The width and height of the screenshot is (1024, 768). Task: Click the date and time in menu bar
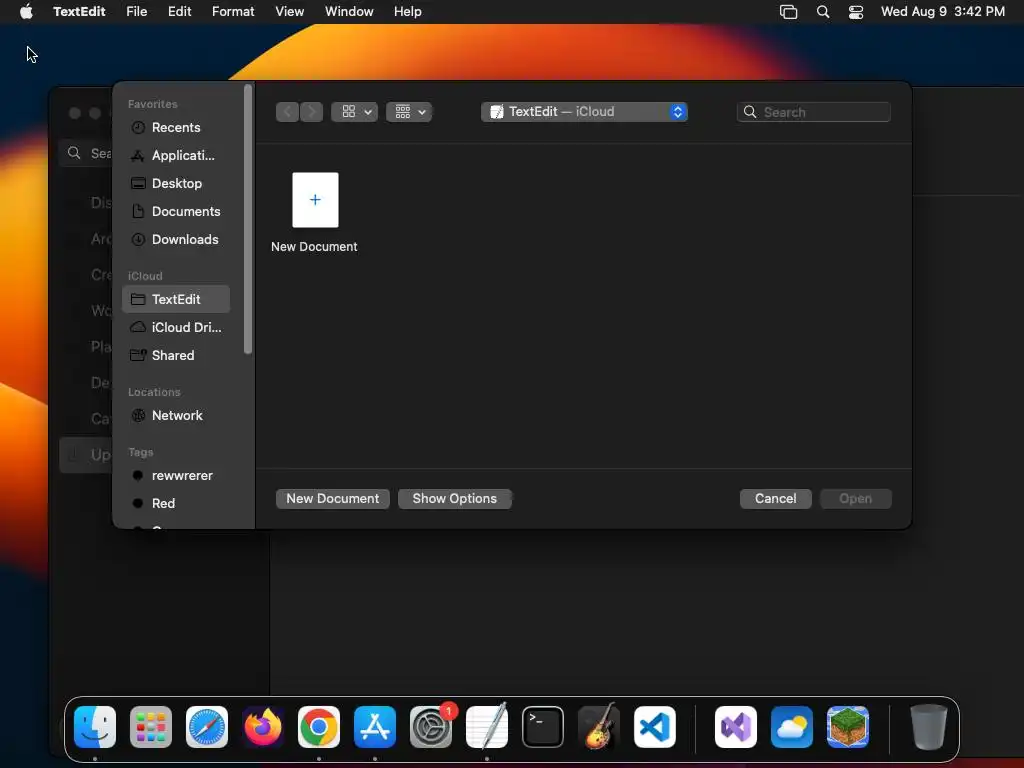coord(942,11)
